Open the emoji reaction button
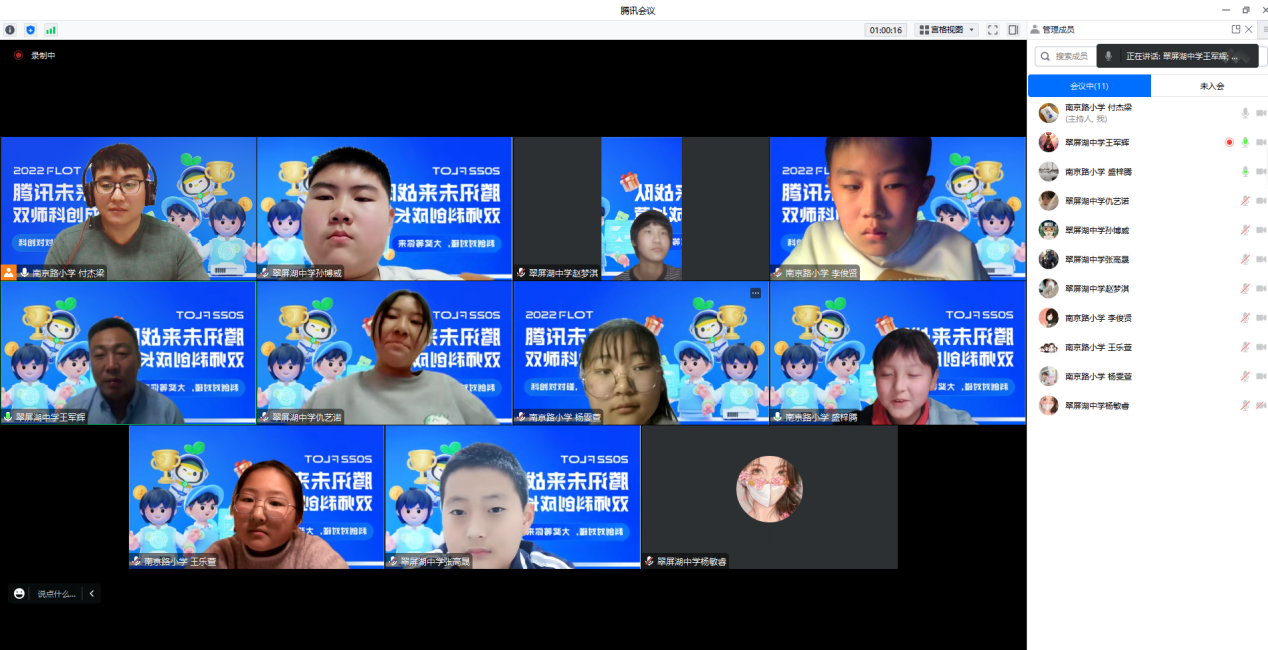The image size is (1268, 650). pos(19,593)
